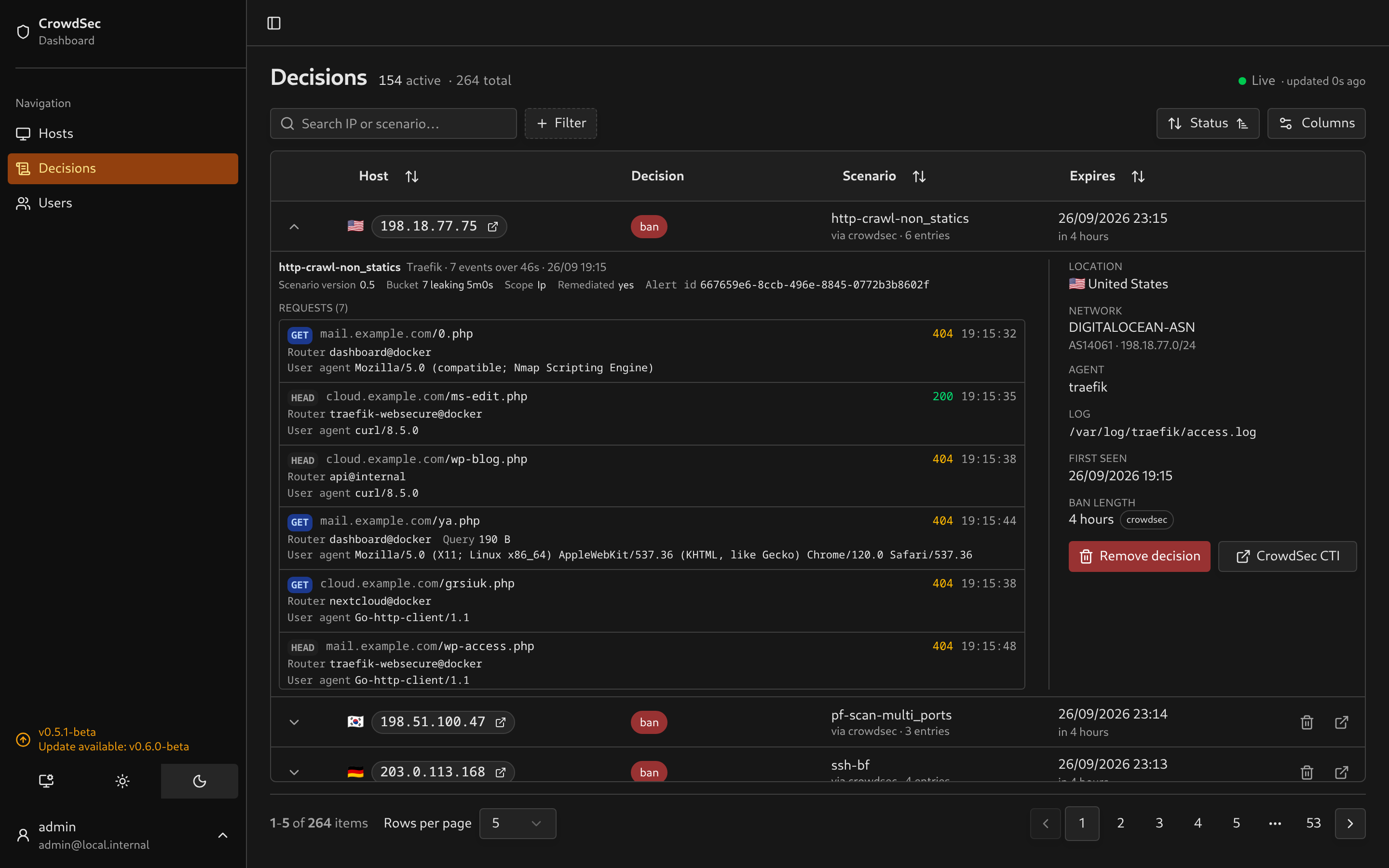Image resolution: width=1389 pixels, height=868 pixels.
Task: Sort by Host column arrows
Action: 411,176
